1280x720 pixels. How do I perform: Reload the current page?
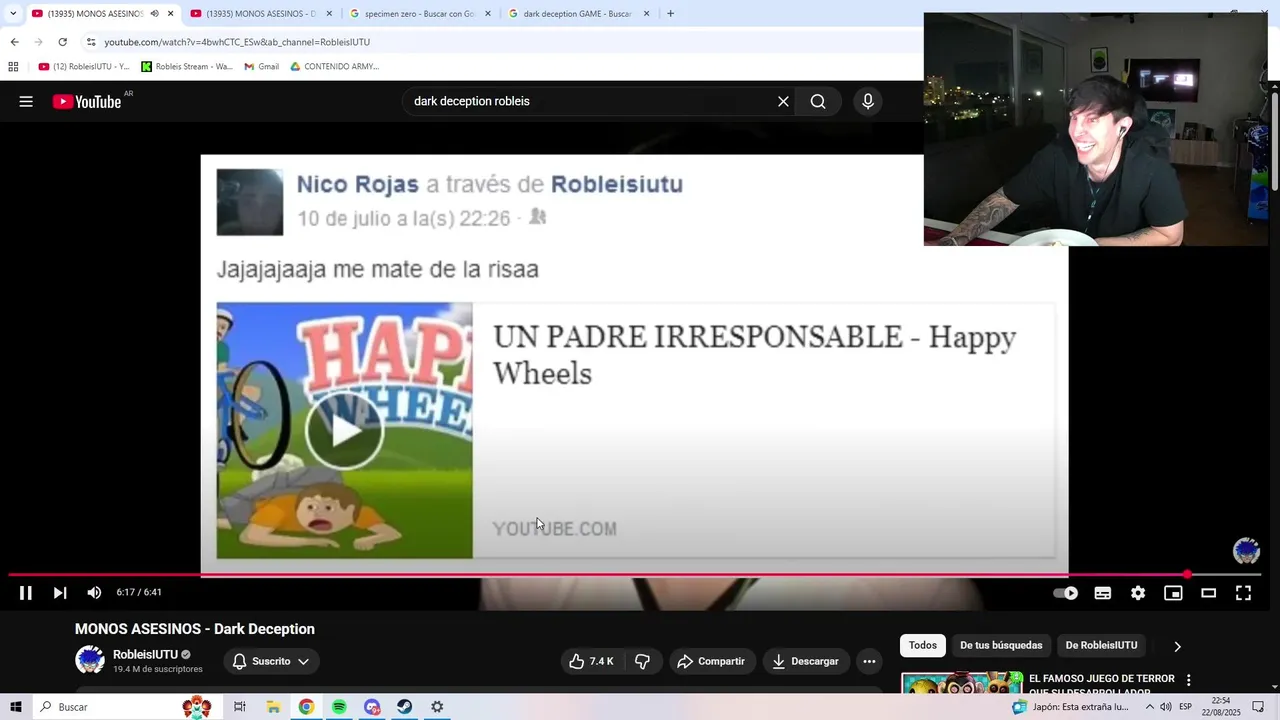[x=62, y=42]
